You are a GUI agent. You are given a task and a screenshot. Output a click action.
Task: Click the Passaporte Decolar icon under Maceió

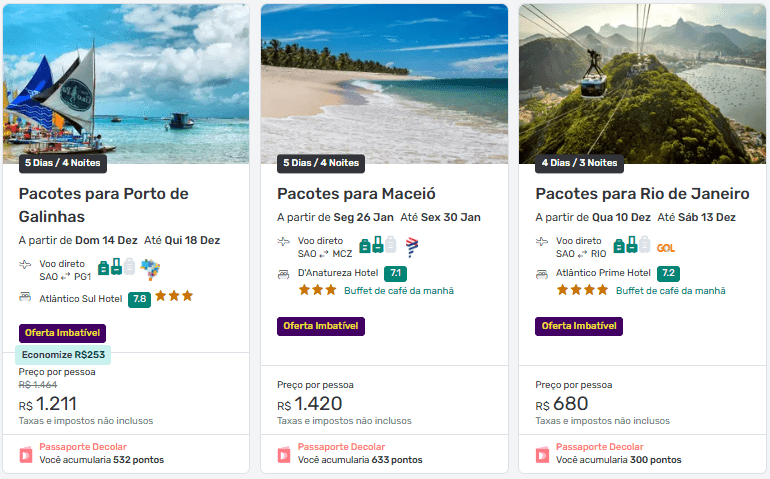tap(284, 454)
